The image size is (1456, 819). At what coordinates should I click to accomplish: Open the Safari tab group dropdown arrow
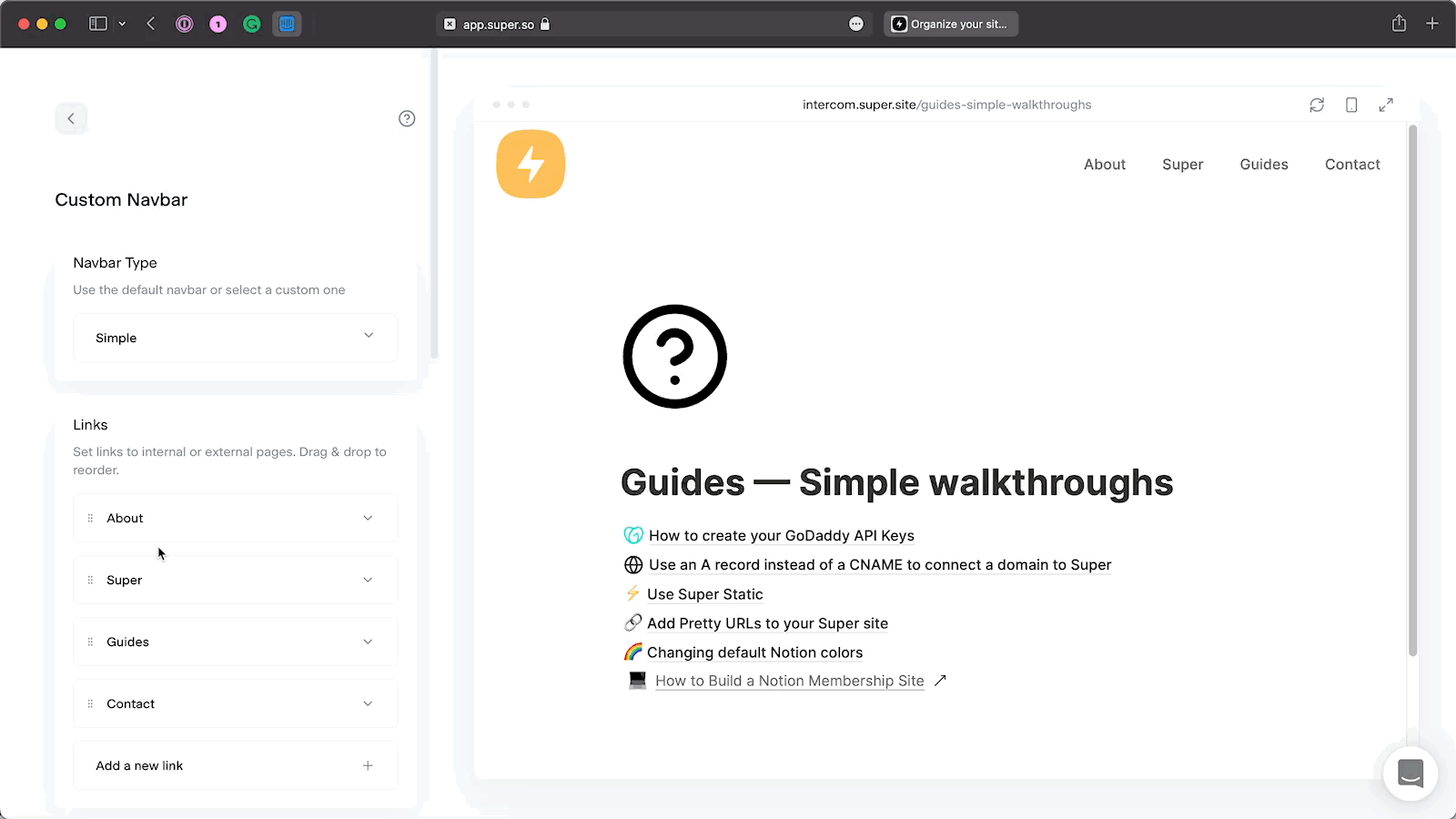pyautogui.click(x=122, y=24)
